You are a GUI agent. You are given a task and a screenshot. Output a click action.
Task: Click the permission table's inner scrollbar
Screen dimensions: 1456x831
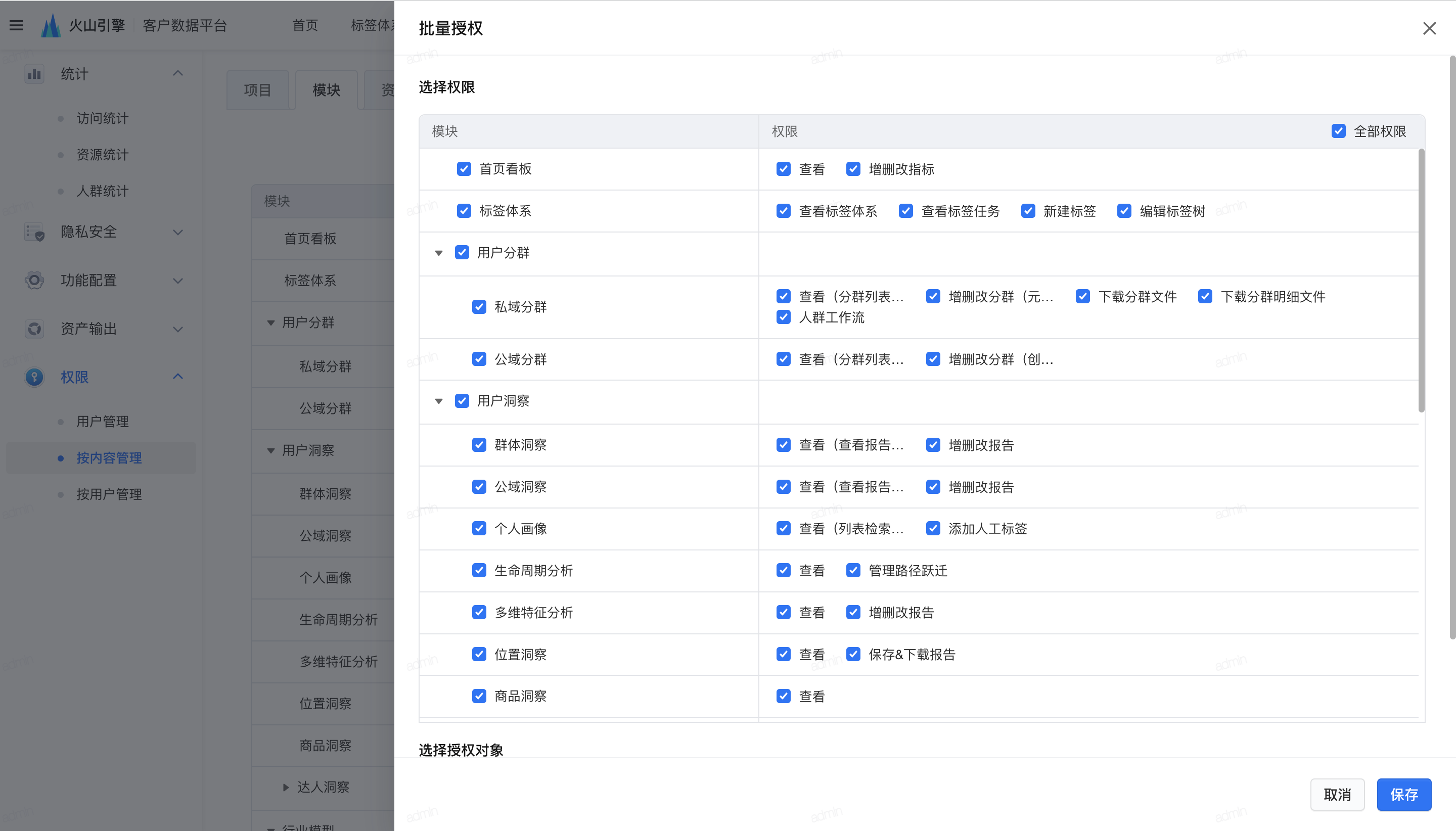coord(1421,280)
